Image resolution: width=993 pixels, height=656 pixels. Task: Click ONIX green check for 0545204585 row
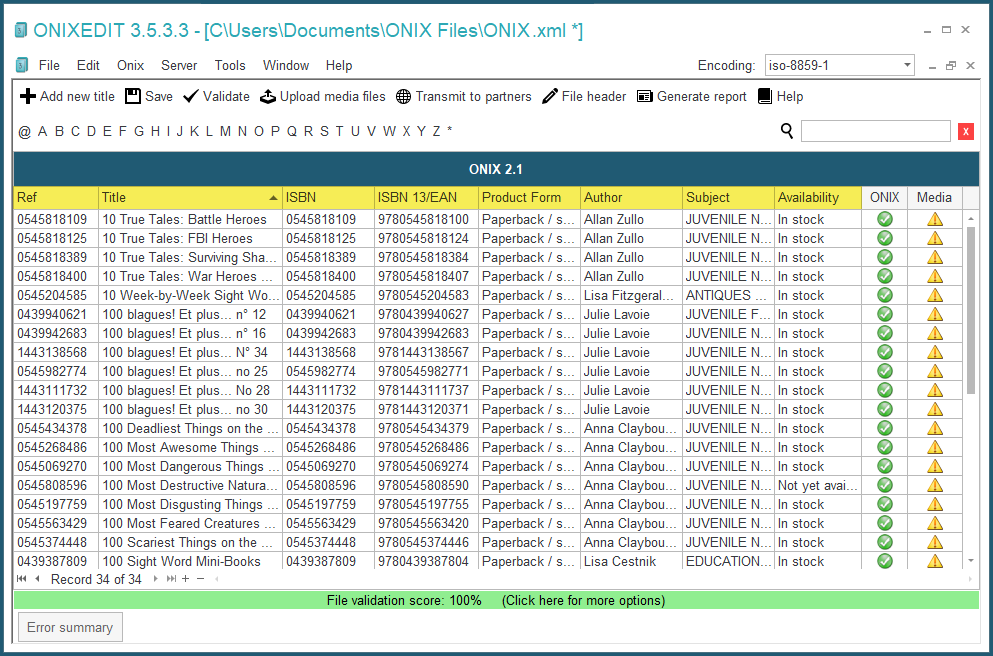click(885, 295)
